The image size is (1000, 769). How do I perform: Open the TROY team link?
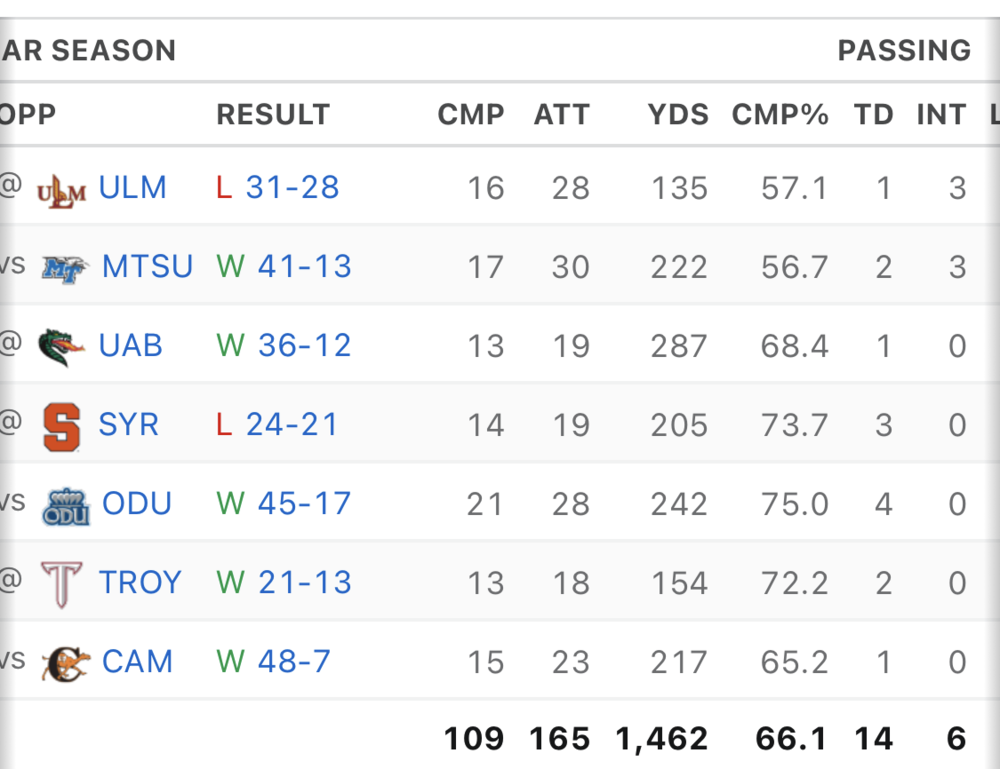coord(140,583)
